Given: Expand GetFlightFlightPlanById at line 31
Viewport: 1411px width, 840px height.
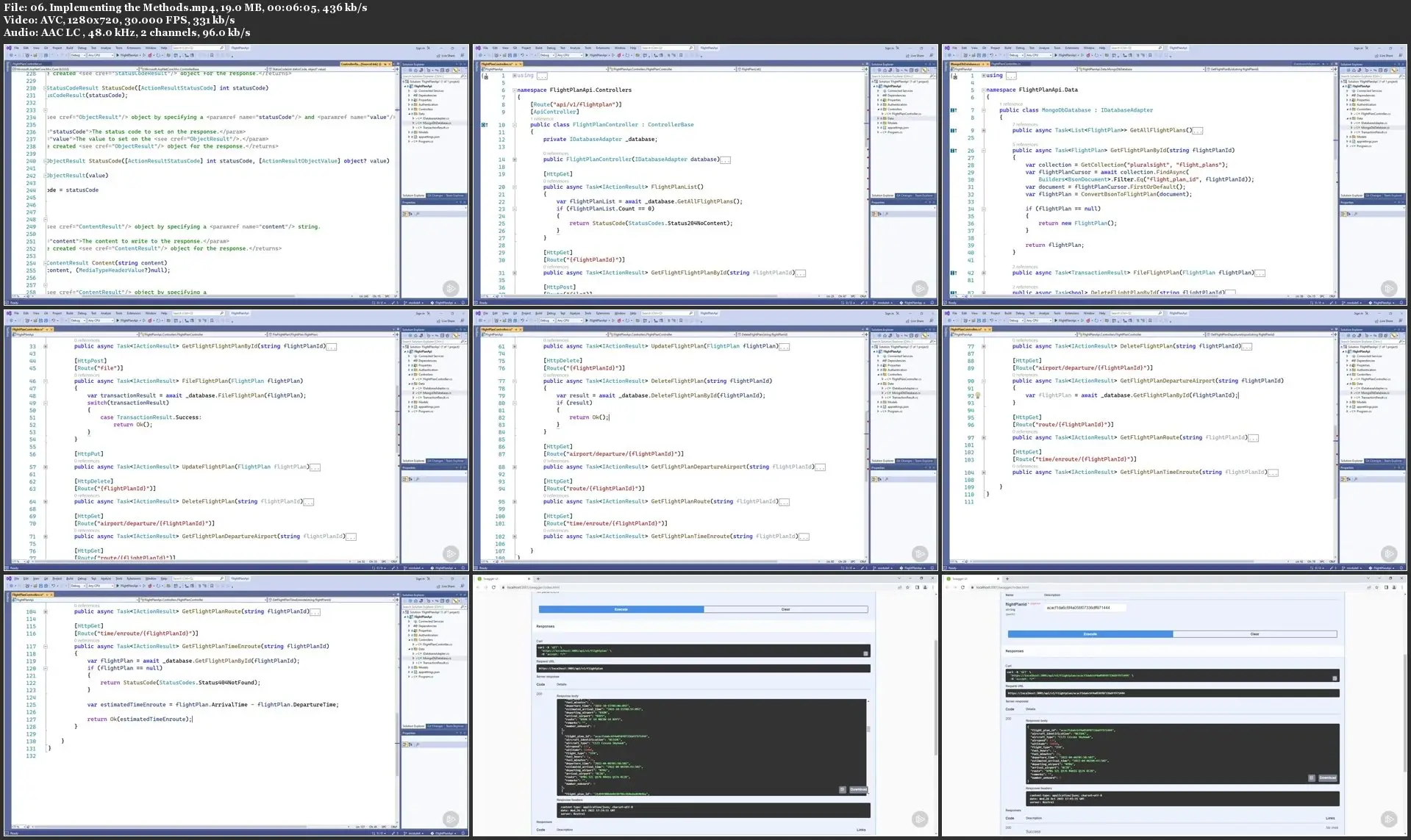Looking at the screenshot, I should [x=514, y=273].
